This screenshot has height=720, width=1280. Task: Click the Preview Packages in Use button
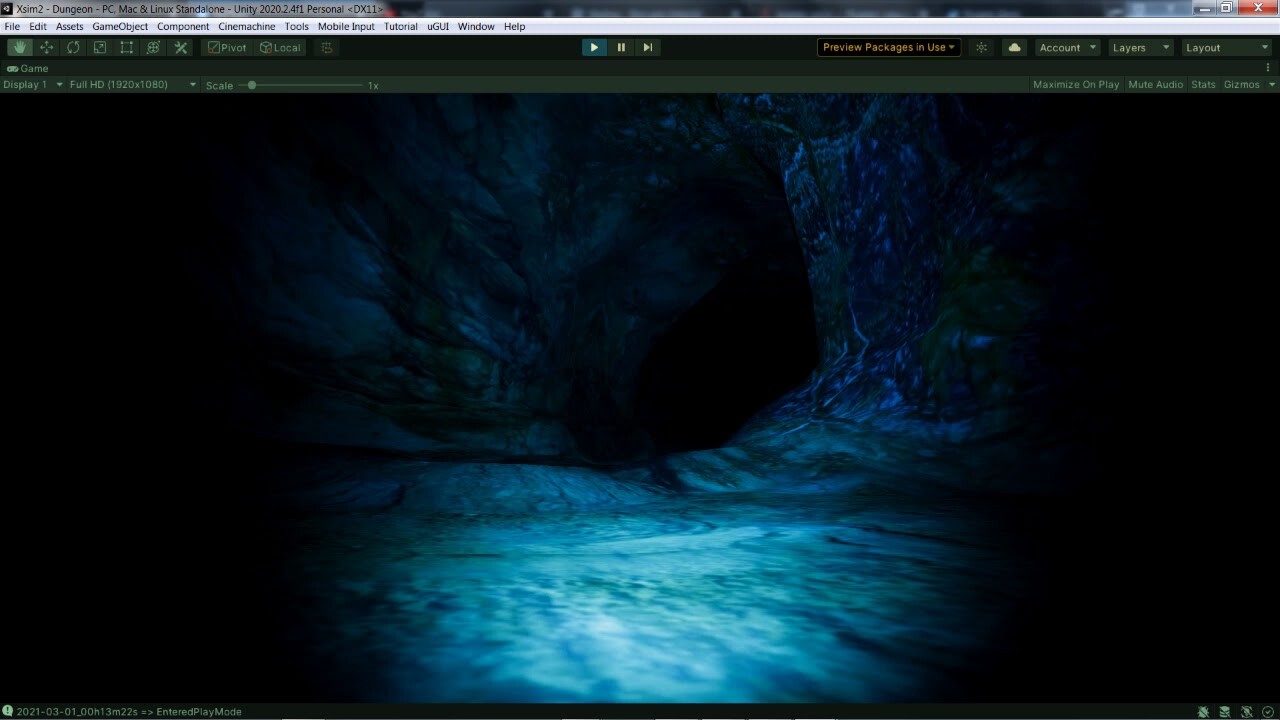888,47
